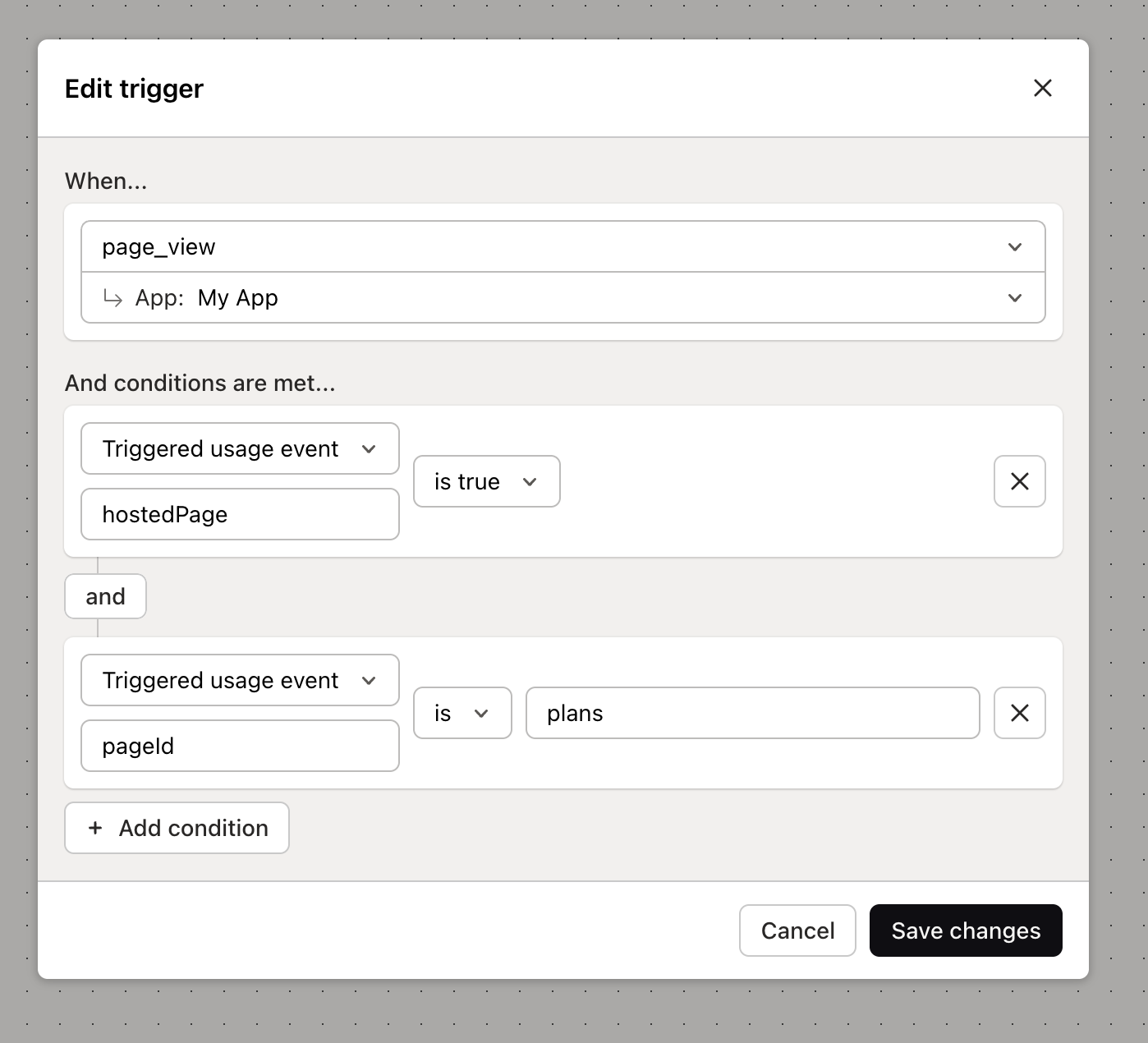Edit the hostedPage field value

[x=239, y=514]
